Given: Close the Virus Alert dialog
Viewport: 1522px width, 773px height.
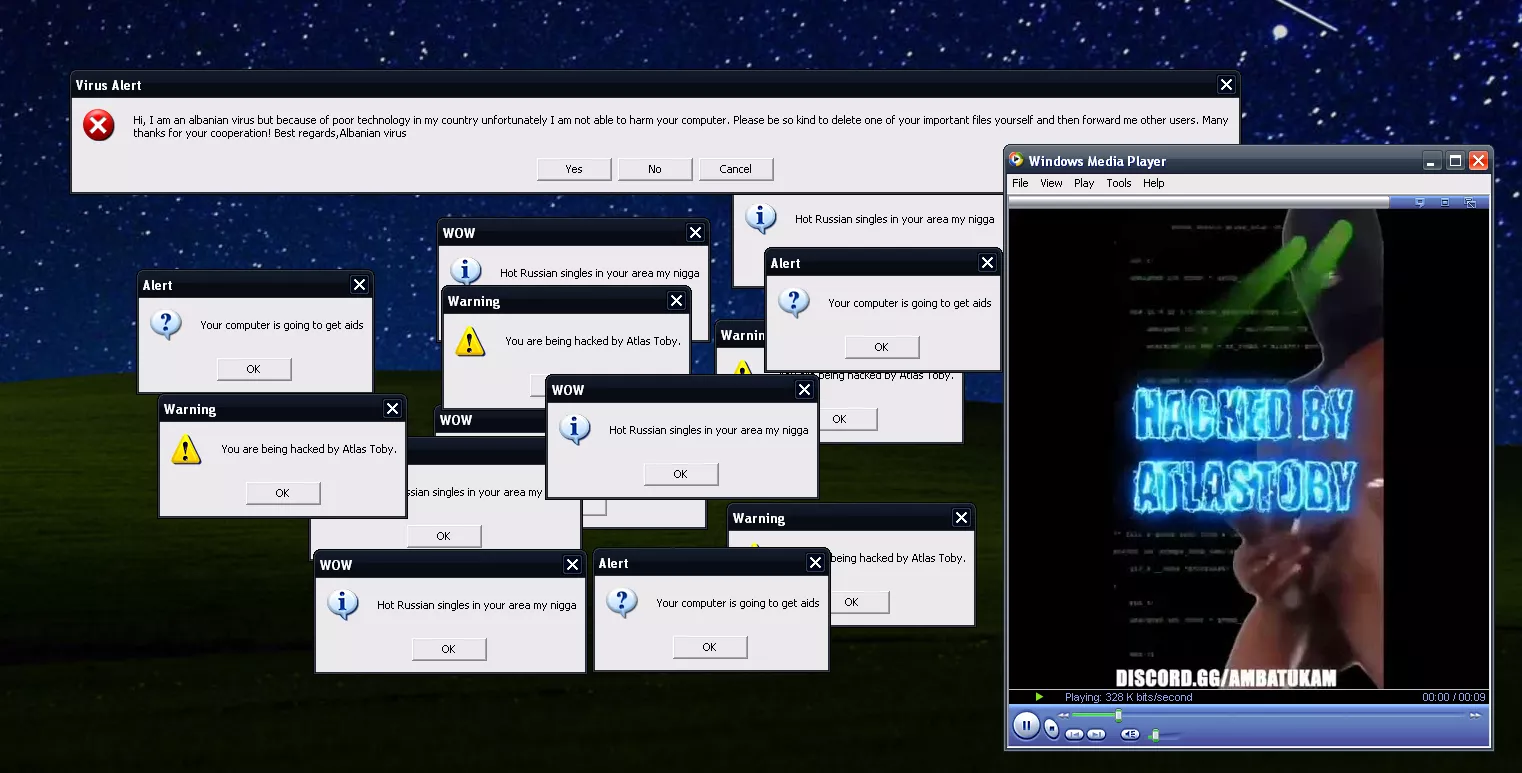Looking at the screenshot, I should 1227,85.
